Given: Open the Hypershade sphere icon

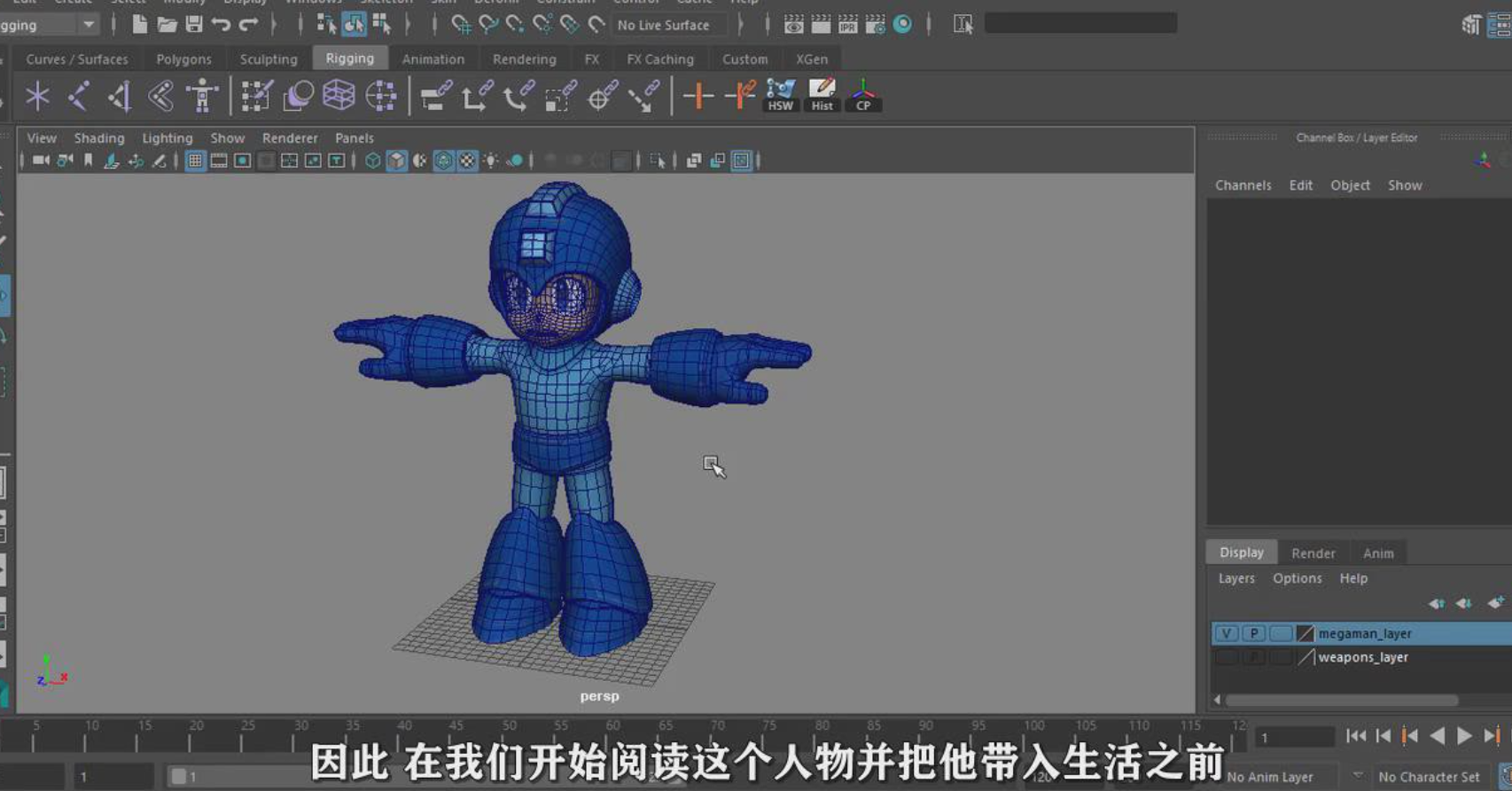Looking at the screenshot, I should pyautogui.click(x=902, y=25).
